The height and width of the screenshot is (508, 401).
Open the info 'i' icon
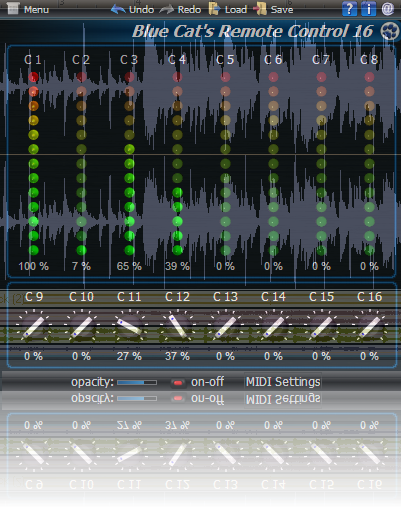tap(368, 9)
